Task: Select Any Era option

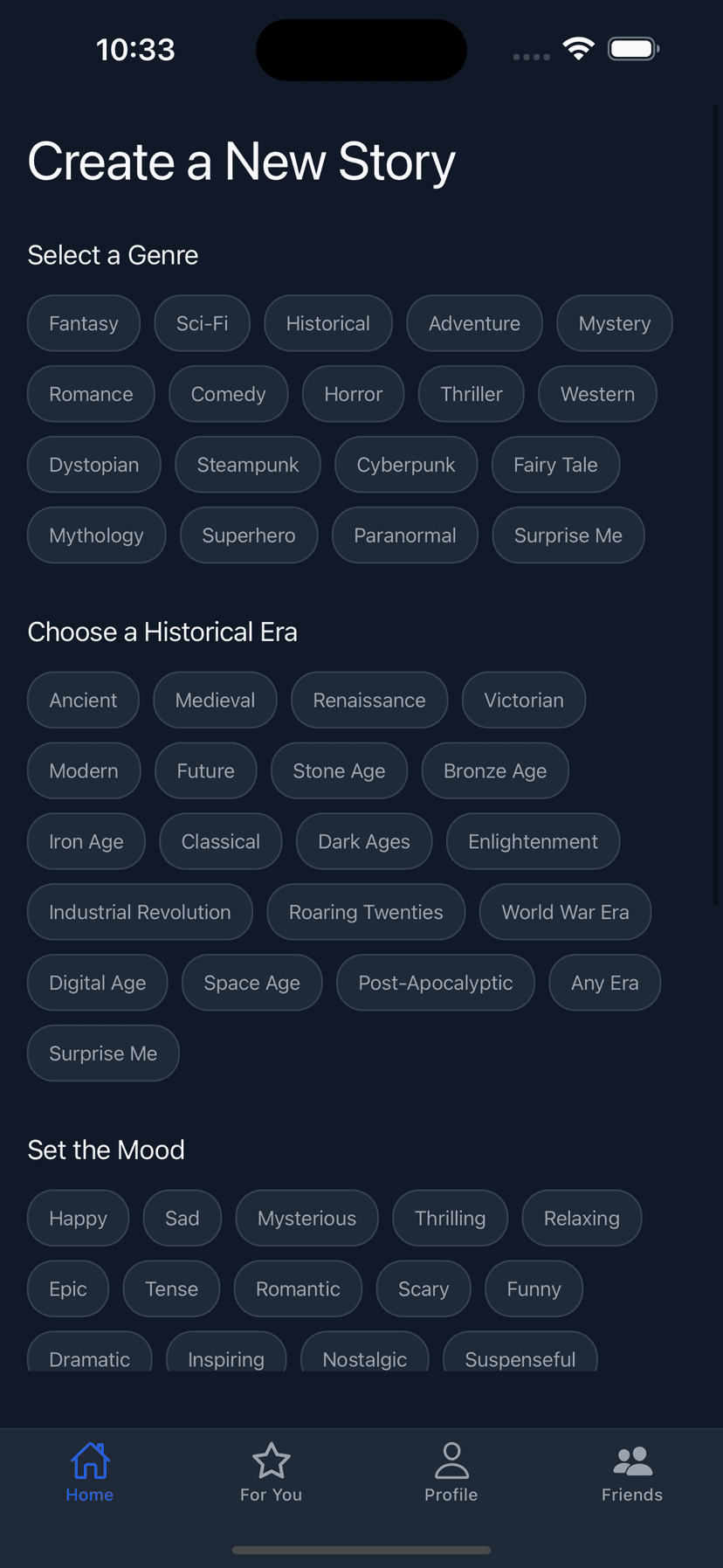Action: (x=605, y=983)
